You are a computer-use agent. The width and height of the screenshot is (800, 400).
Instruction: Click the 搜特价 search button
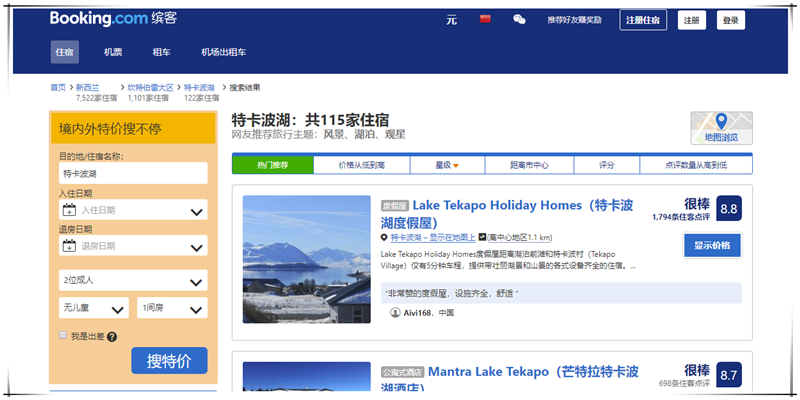pos(169,361)
